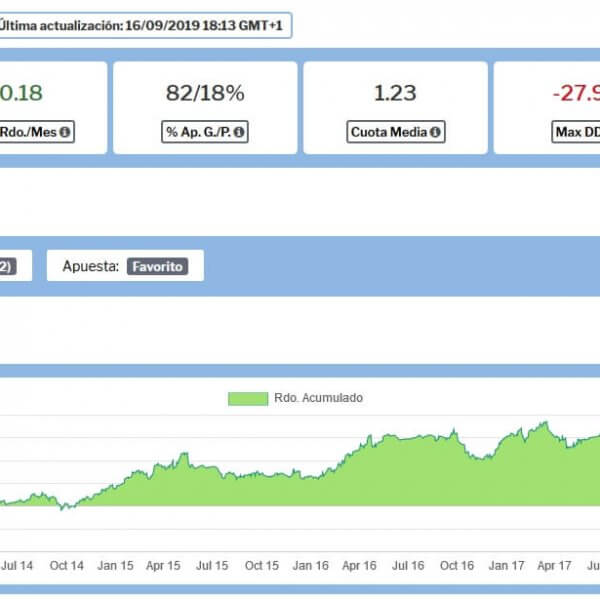The height and width of the screenshot is (600, 600).
Task: Select the % Ap. G./P. label box
Action: [205, 132]
